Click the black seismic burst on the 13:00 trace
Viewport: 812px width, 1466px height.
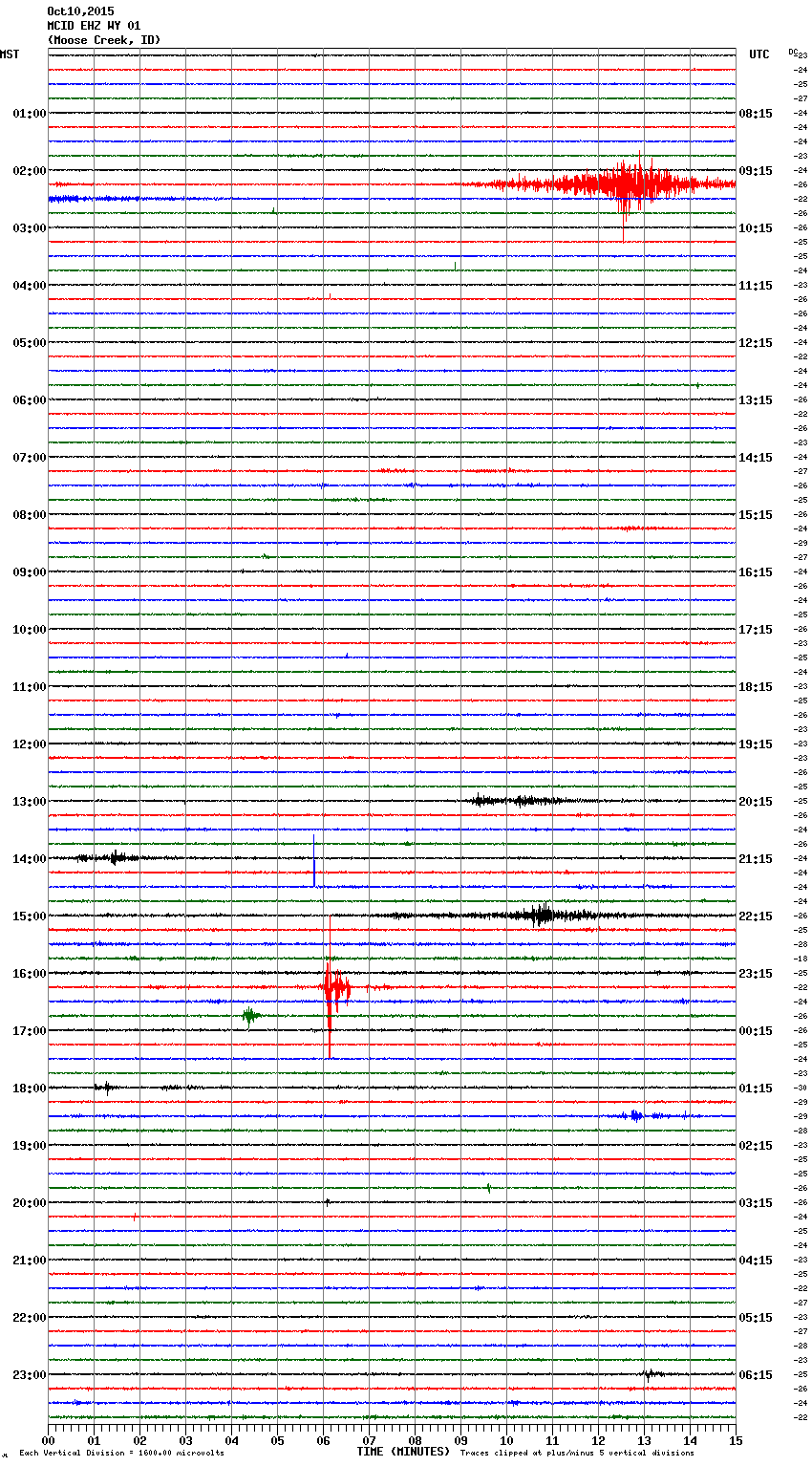pos(521,801)
